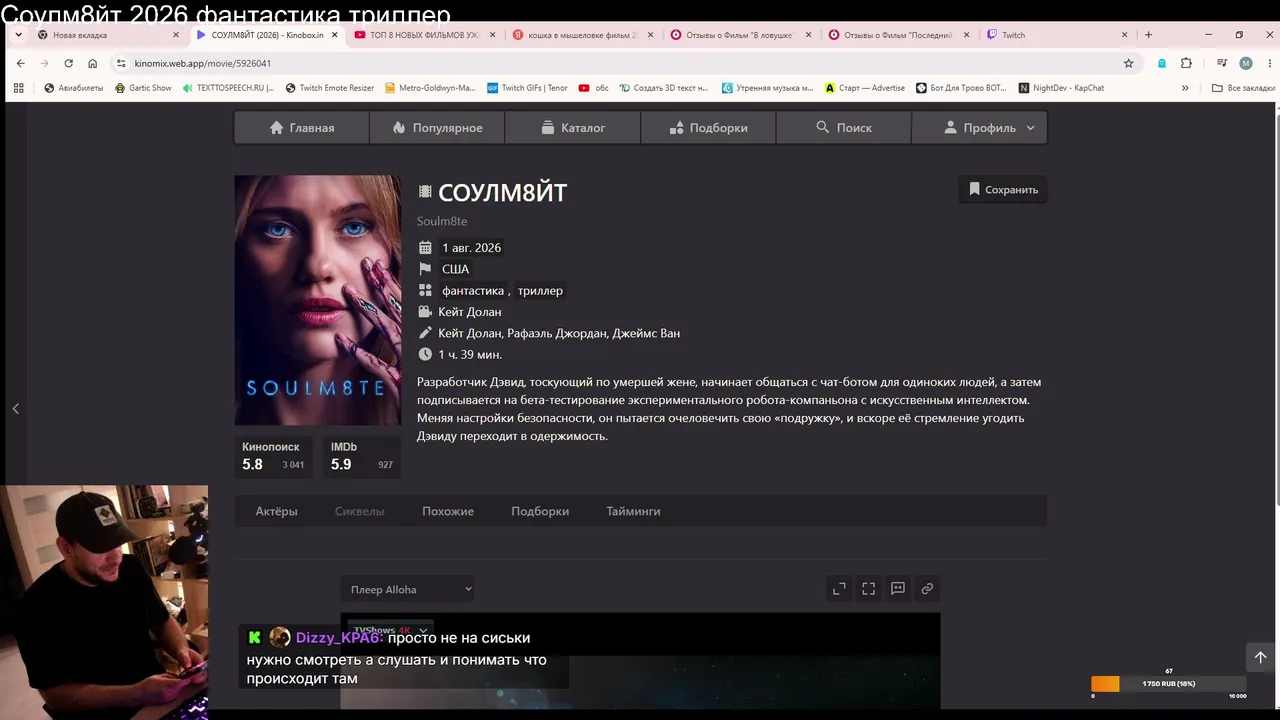The width and height of the screenshot is (1280, 720).
Task: Click the триллер genre link
Action: click(x=540, y=291)
